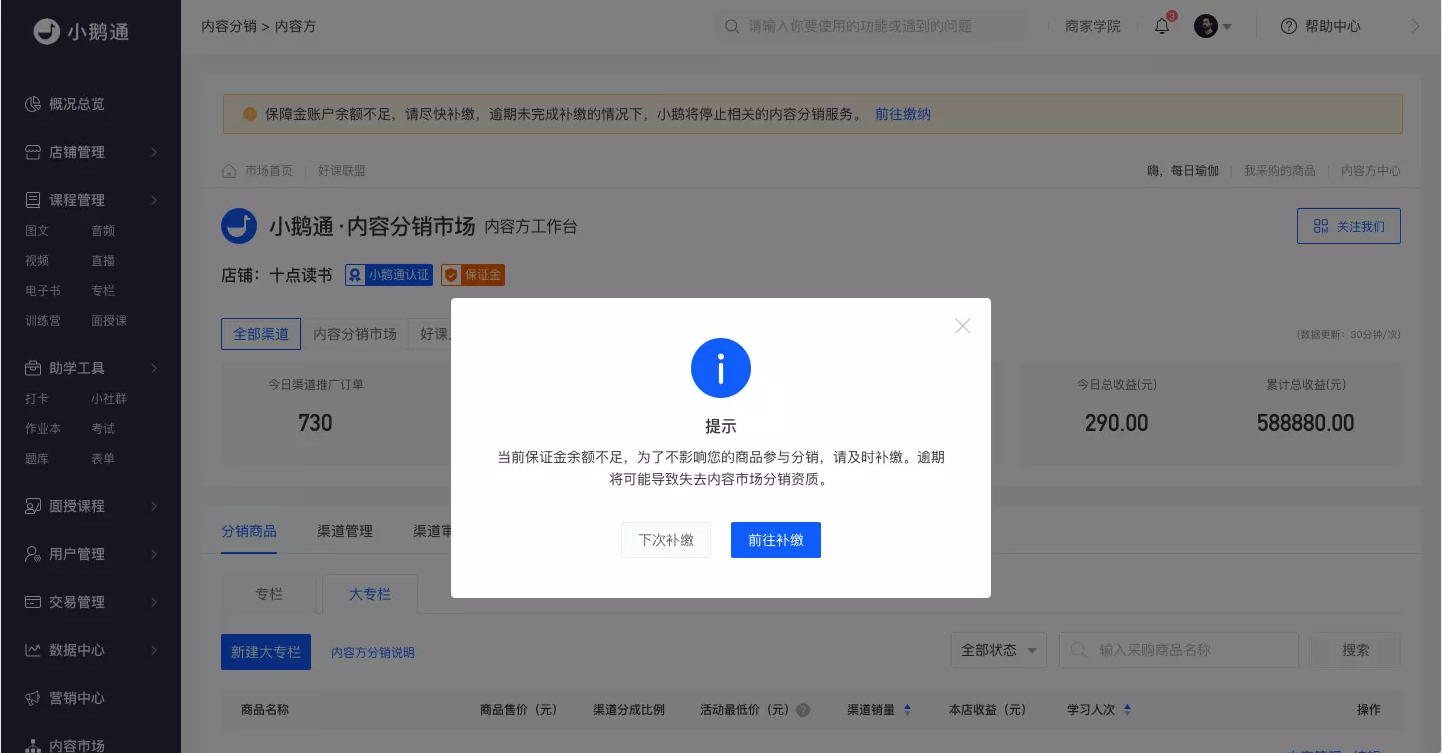Screen dimensions: 1442x753
Task: Open the avatar account dropdown arrow
Action: (x=1227, y=27)
